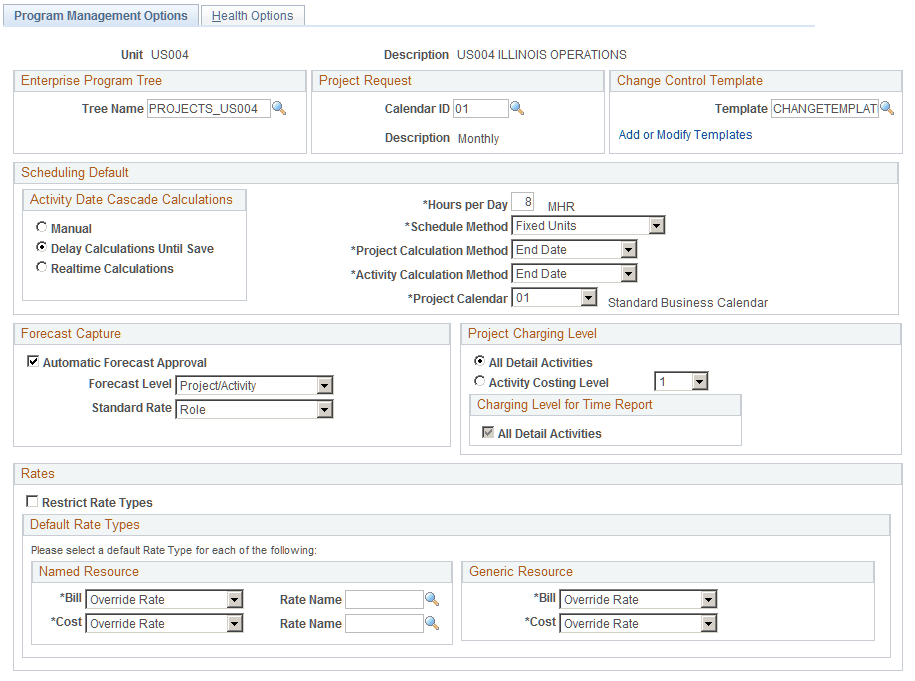This screenshot has width=915, height=681.
Task: Open the Template lookup for CHANGETEMPLAT
Action: (x=888, y=108)
